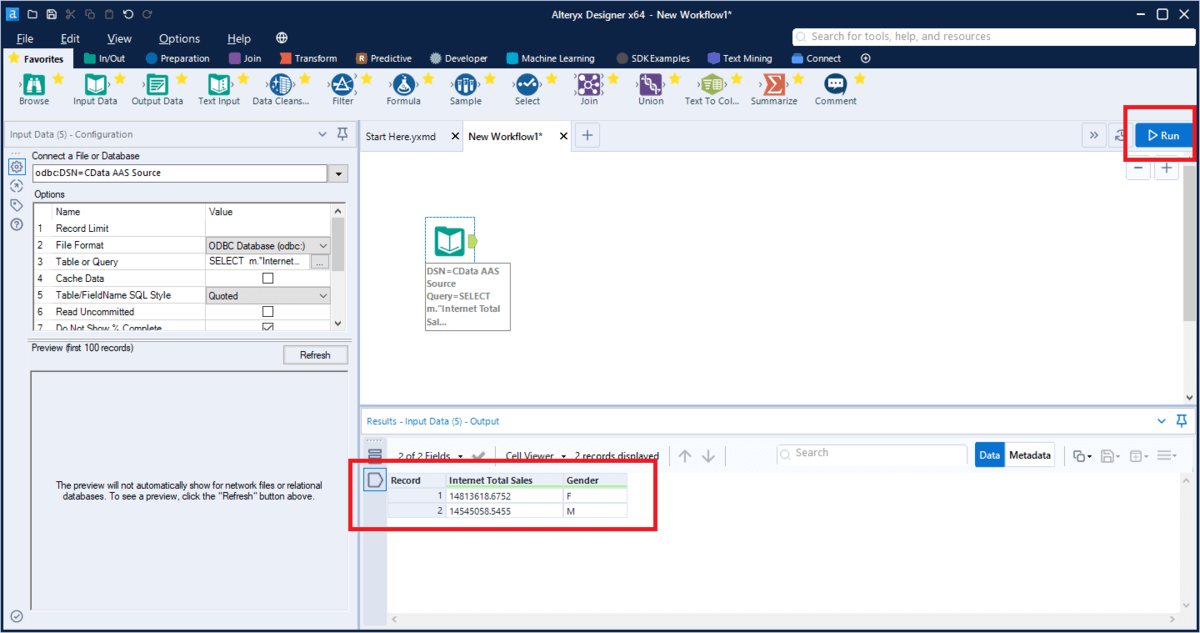Move to previous record with up arrow

pos(685,456)
